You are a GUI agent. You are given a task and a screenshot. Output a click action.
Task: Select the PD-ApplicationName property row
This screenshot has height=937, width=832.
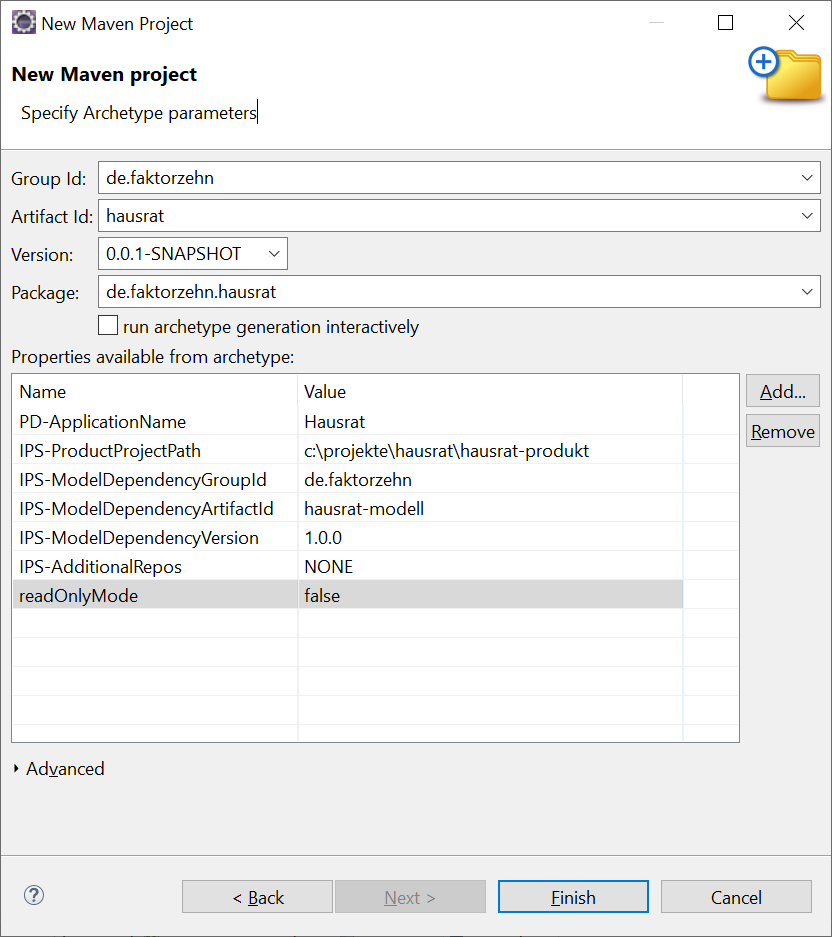[x=103, y=422]
